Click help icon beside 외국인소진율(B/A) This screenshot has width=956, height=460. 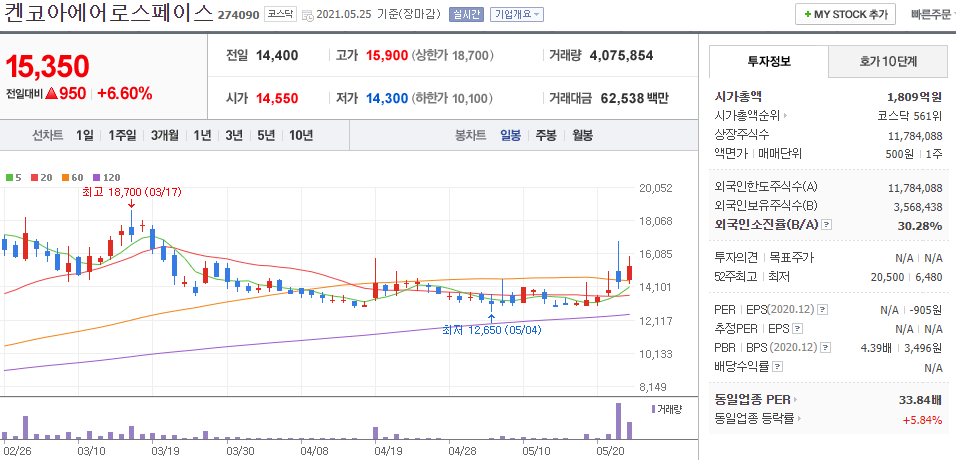(x=826, y=225)
